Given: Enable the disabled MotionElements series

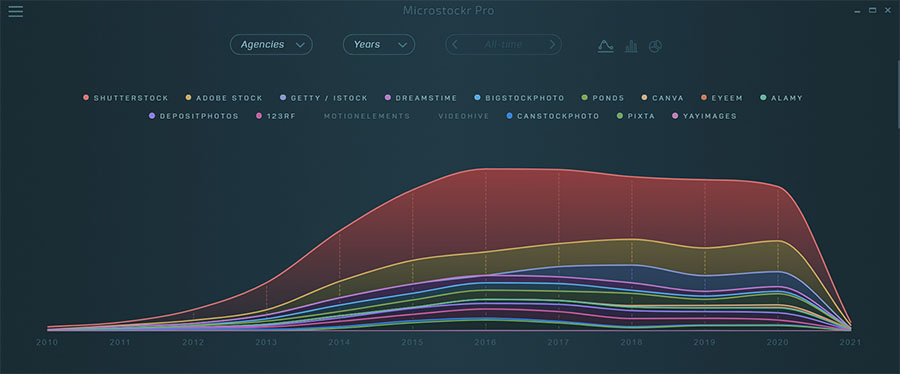Looking at the screenshot, I should (x=367, y=116).
